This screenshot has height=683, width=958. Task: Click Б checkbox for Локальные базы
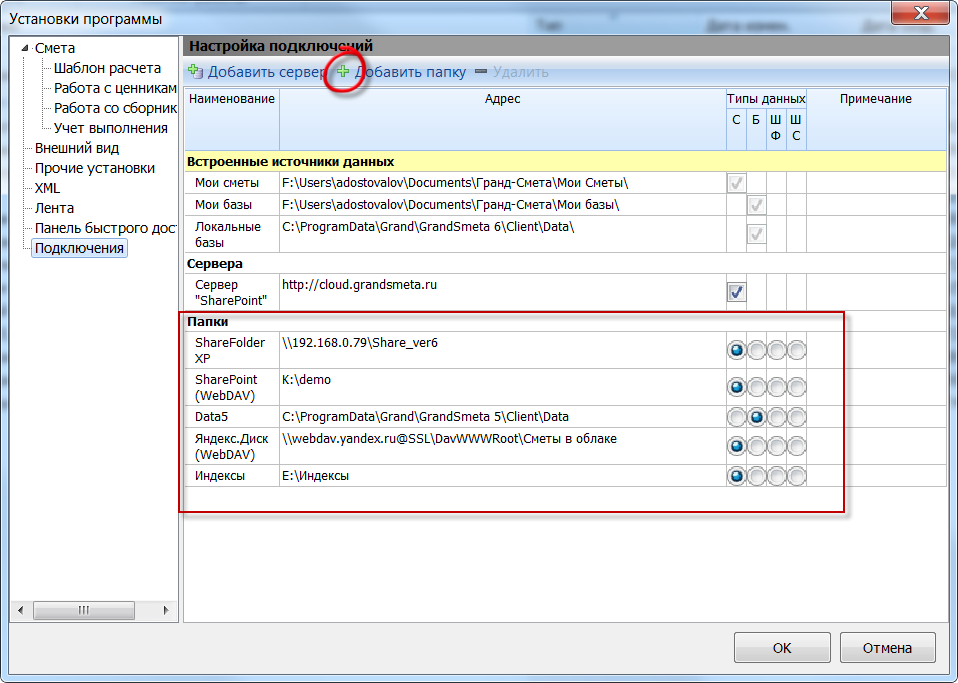coord(756,234)
